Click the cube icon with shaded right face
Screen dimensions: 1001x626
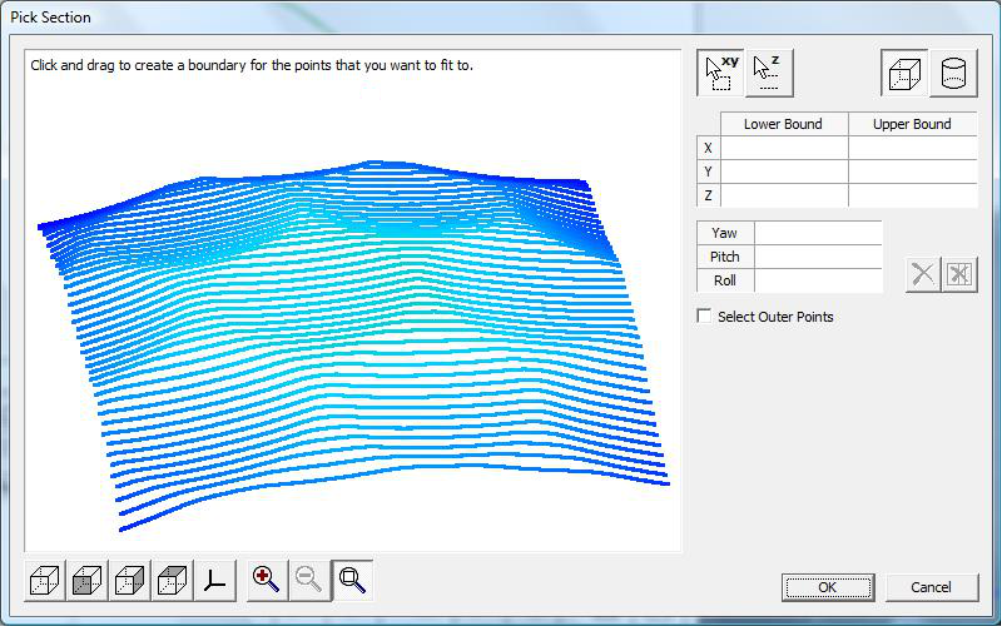[x=129, y=580]
